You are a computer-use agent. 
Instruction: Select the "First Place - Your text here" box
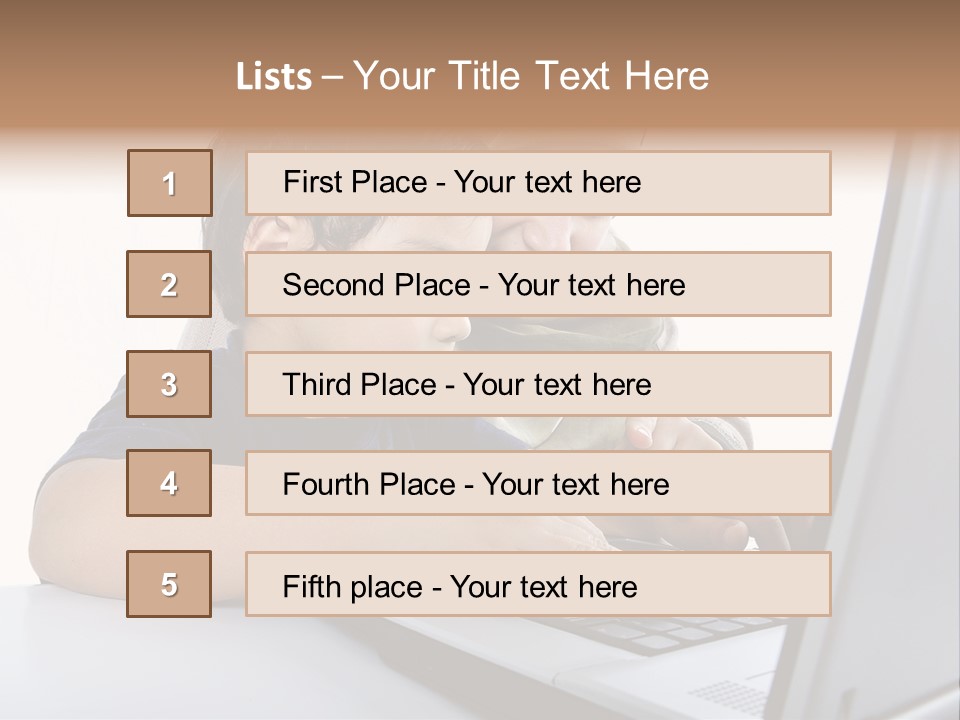538,183
